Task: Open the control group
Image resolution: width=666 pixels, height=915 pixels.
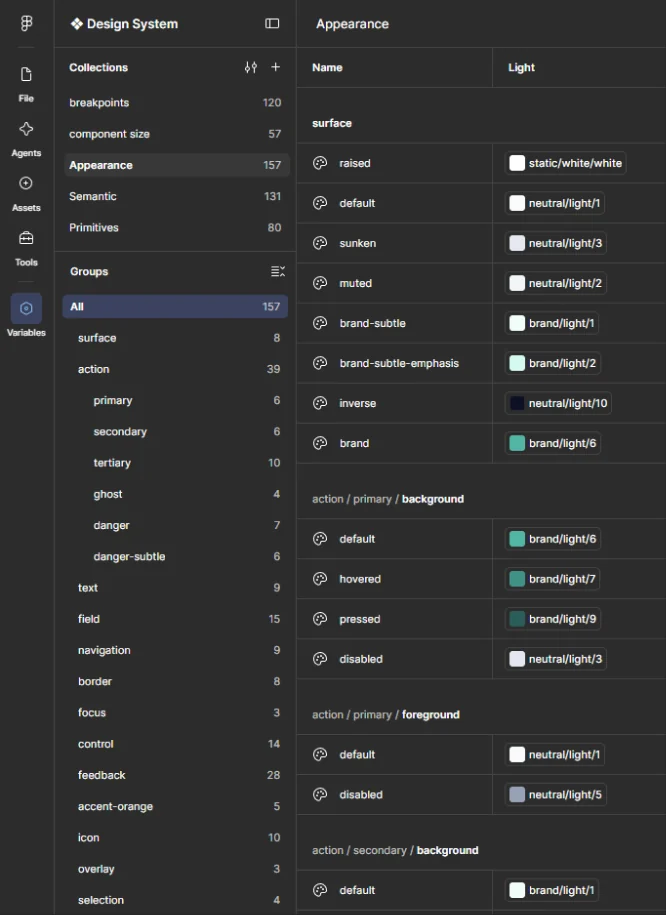Action: [x=175, y=743]
